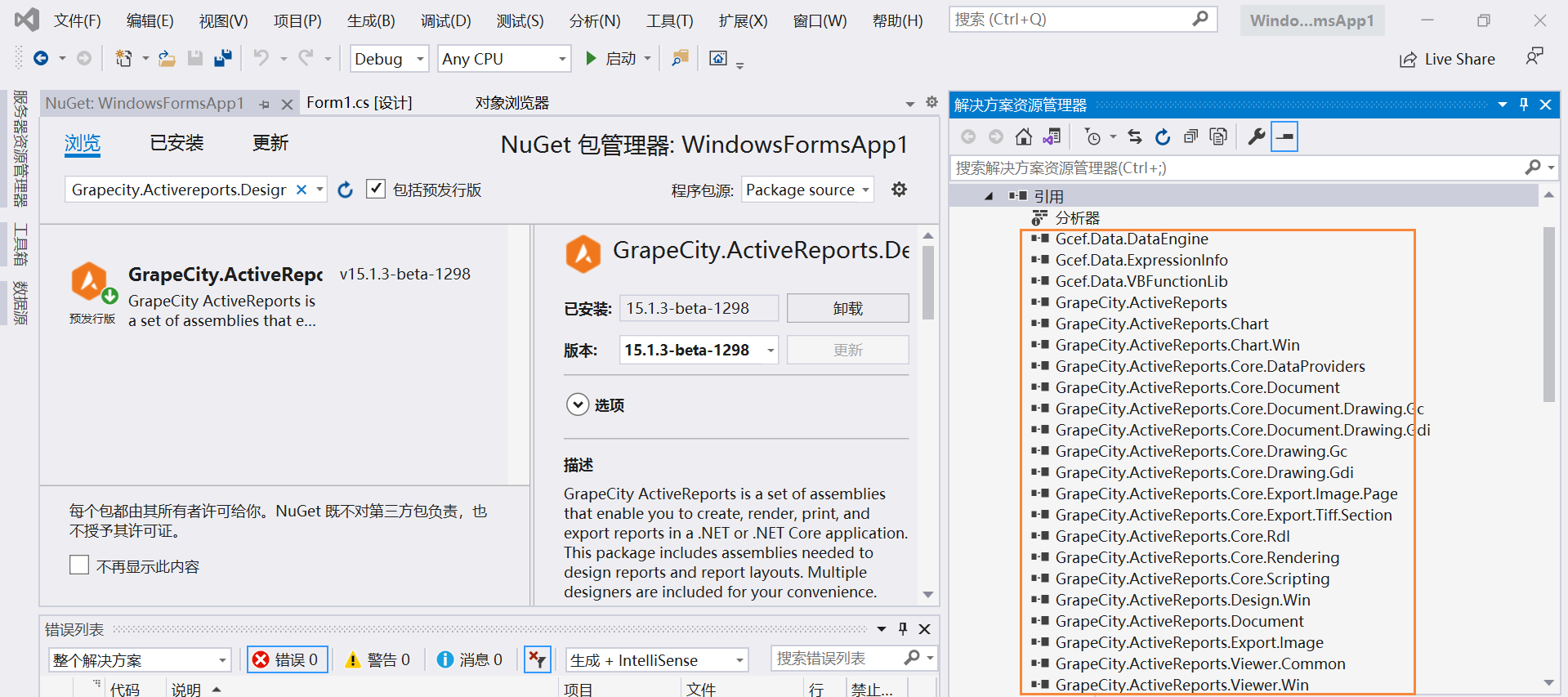Close the NuGet WindowsFormsApp1 tab
The width and height of the screenshot is (1568, 697).
click(x=287, y=105)
